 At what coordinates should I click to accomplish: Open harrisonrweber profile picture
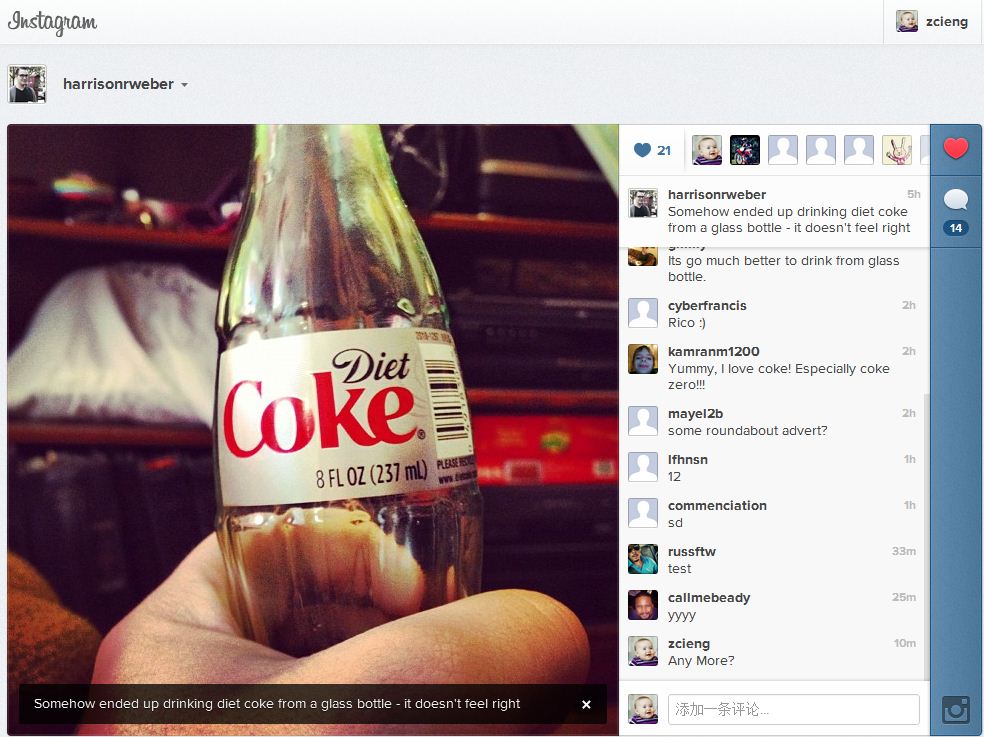27,84
